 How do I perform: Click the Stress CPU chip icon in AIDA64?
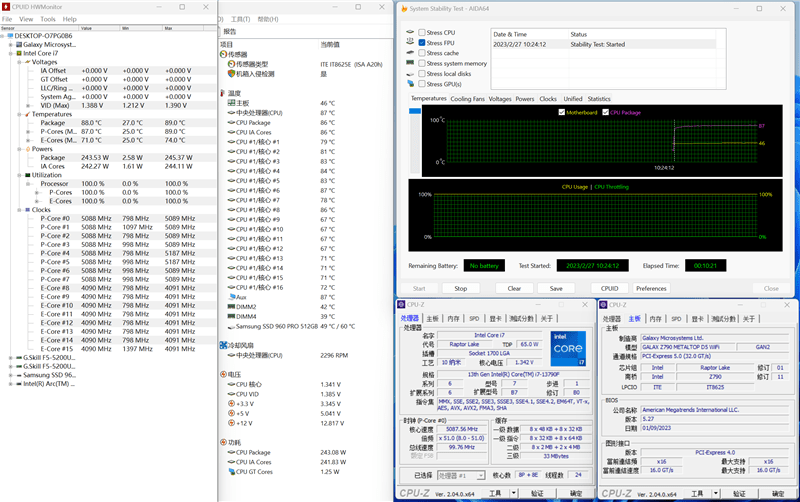pyautogui.click(x=410, y=32)
